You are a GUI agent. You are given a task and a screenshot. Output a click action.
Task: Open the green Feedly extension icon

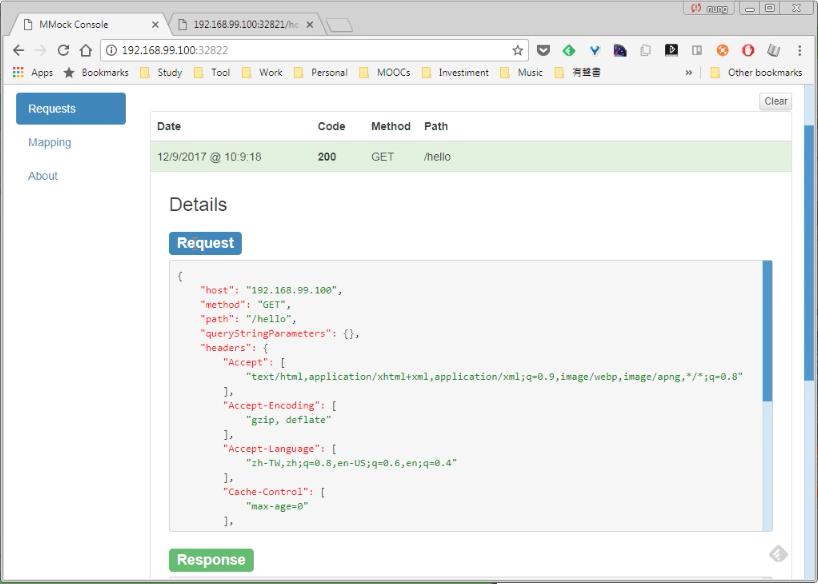[569, 50]
